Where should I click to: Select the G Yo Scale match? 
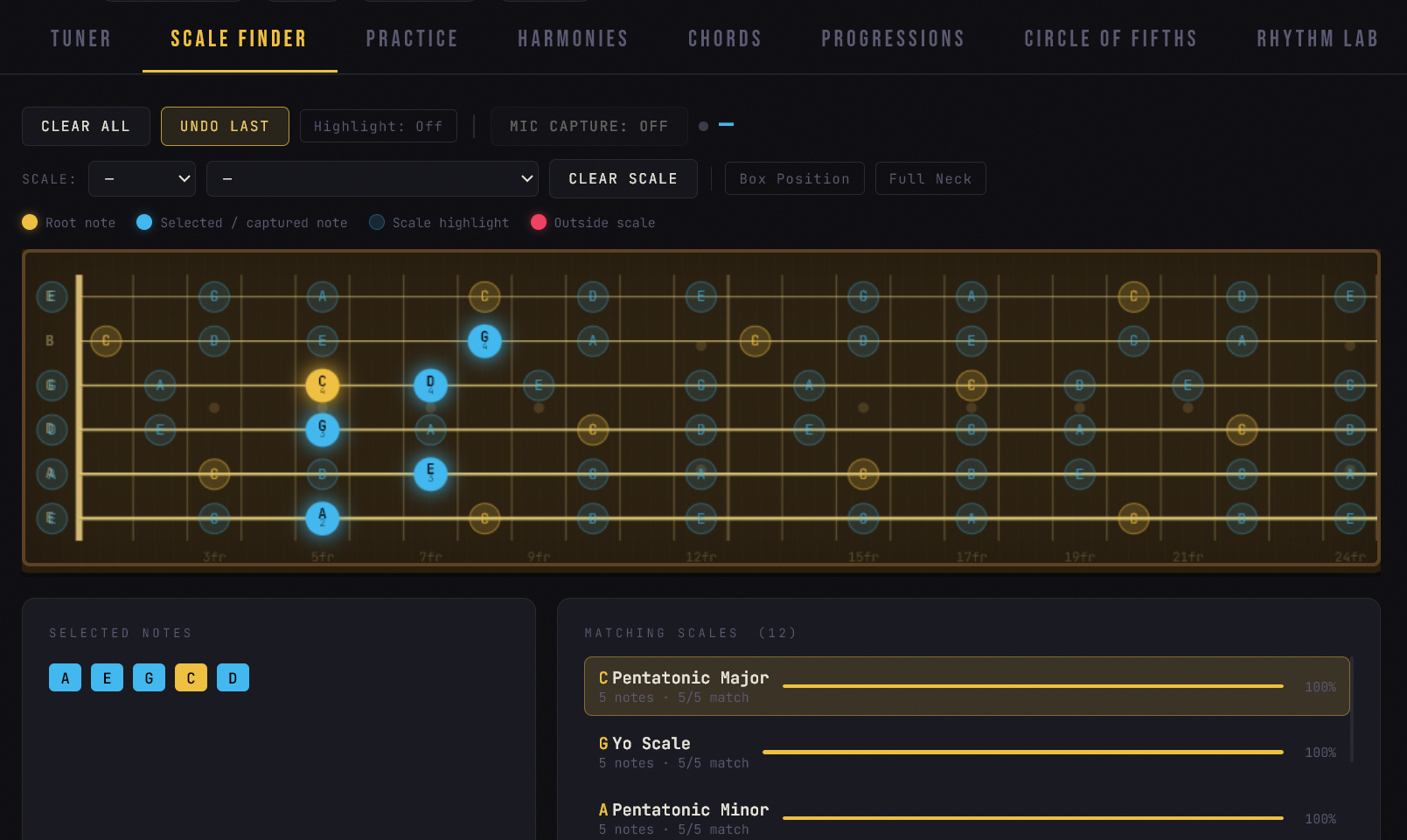click(x=966, y=752)
